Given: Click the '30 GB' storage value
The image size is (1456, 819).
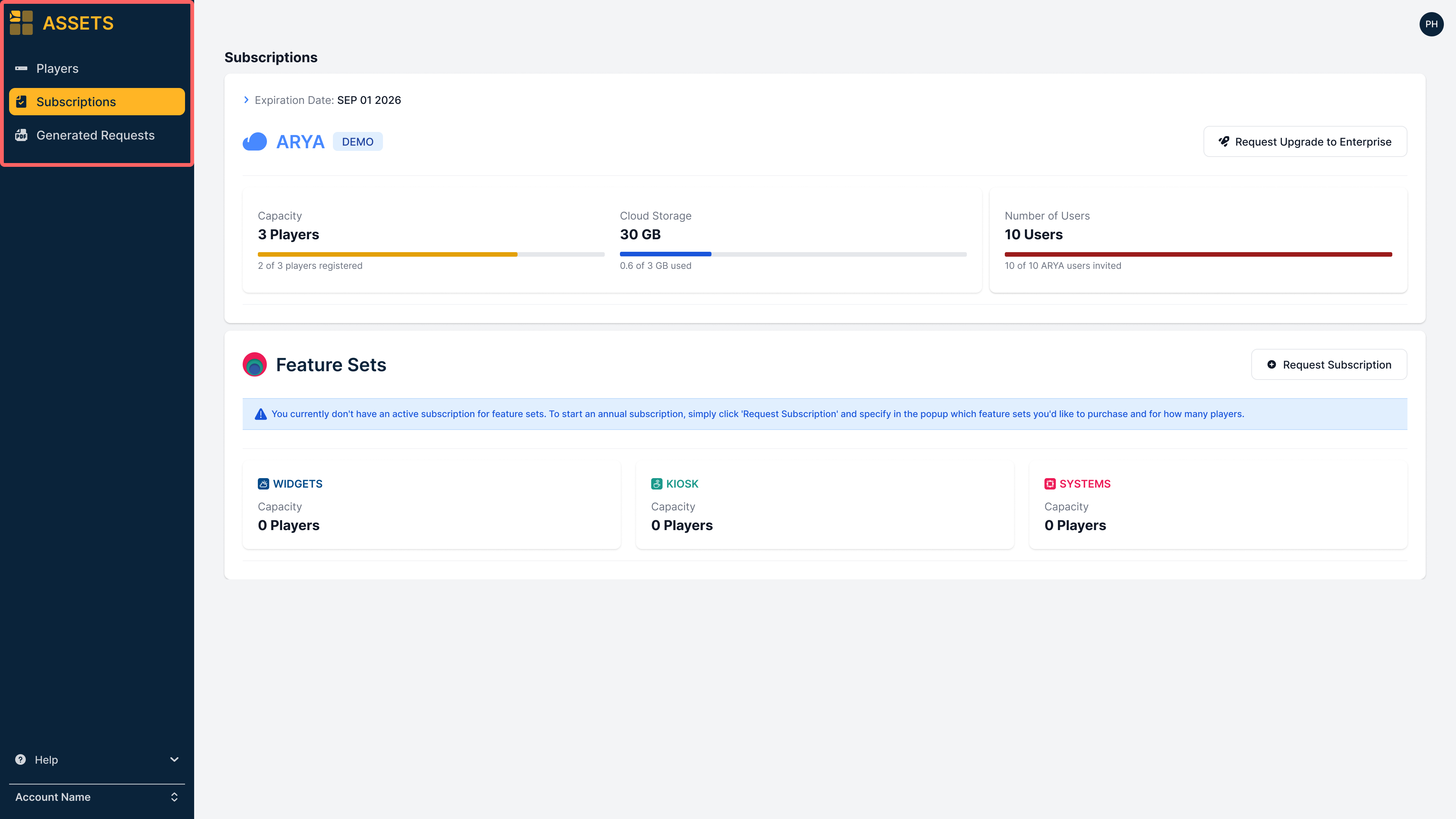Looking at the screenshot, I should click(640, 235).
